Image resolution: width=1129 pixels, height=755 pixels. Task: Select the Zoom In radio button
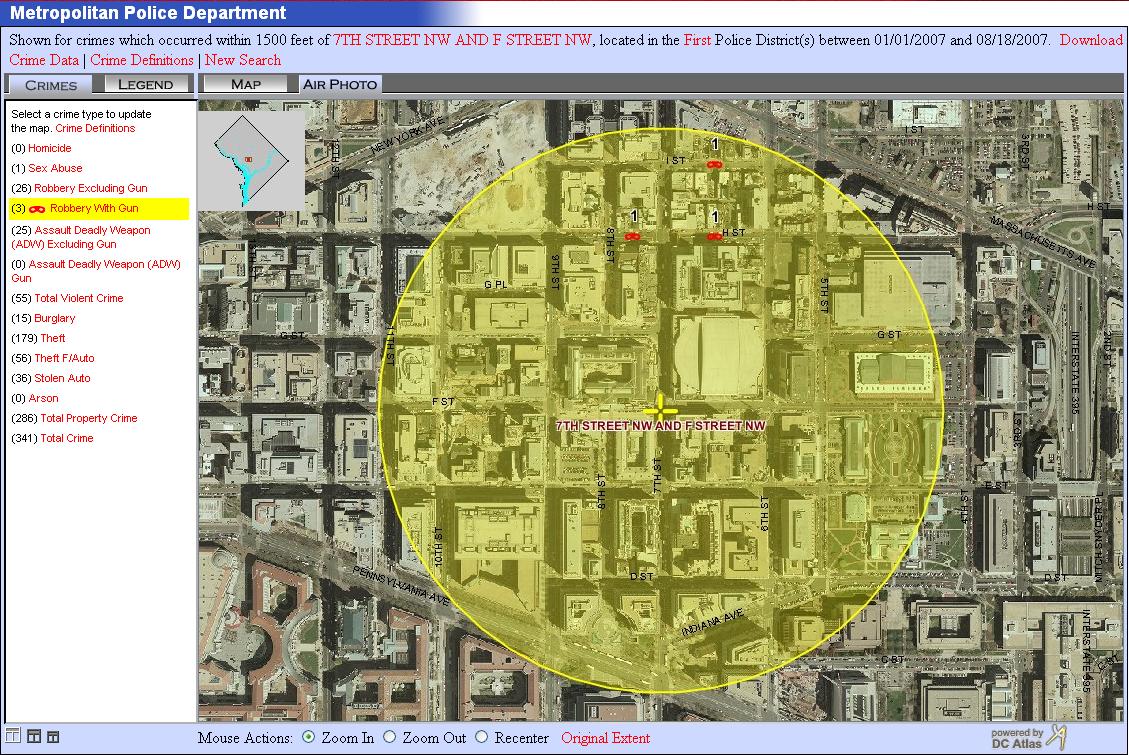click(308, 738)
